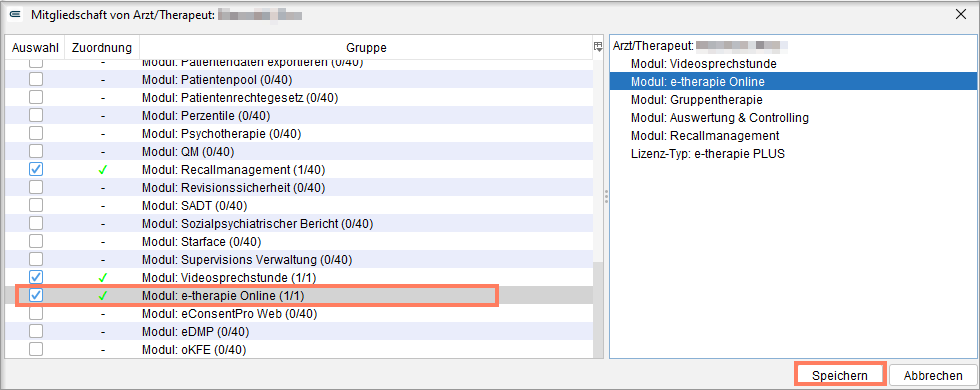Click the green checkmark in e-therapie Online row
This screenshot has height=390, width=980.
point(102,295)
